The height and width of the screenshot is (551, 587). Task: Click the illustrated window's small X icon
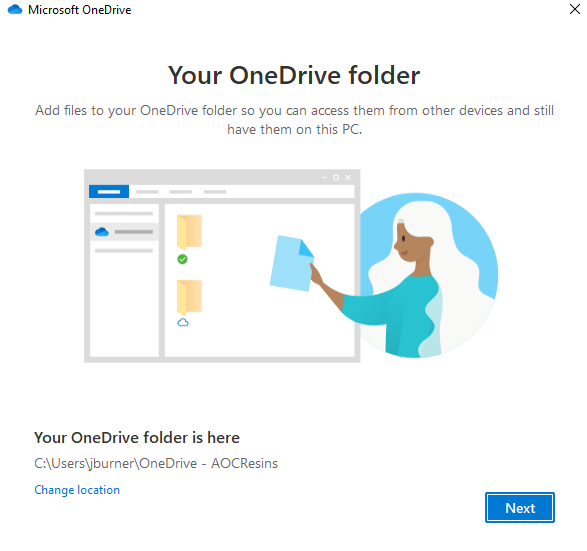click(x=348, y=177)
